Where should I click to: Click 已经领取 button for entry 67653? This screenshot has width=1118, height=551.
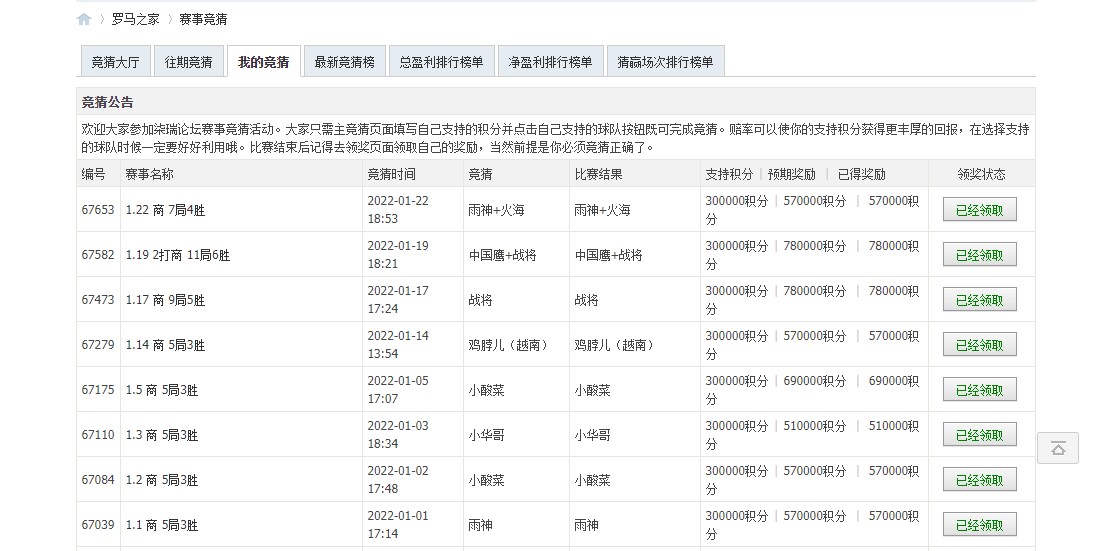click(x=979, y=210)
